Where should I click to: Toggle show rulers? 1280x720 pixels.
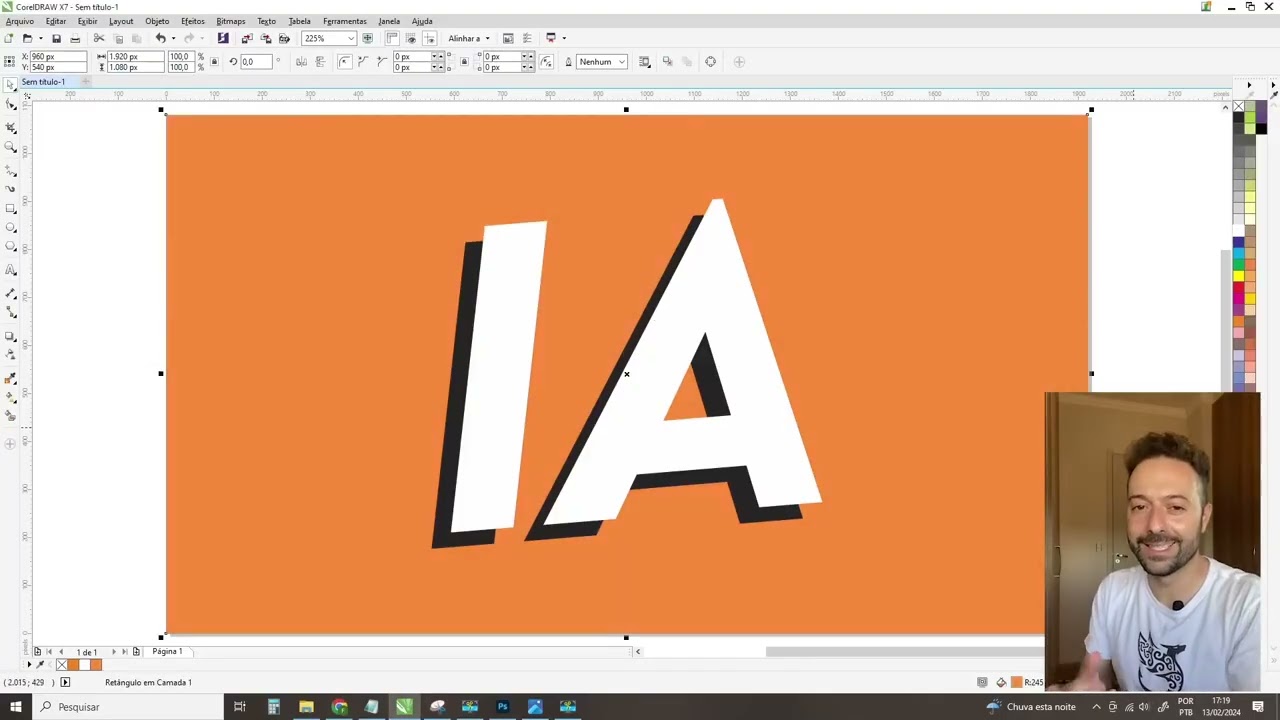[392, 38]
